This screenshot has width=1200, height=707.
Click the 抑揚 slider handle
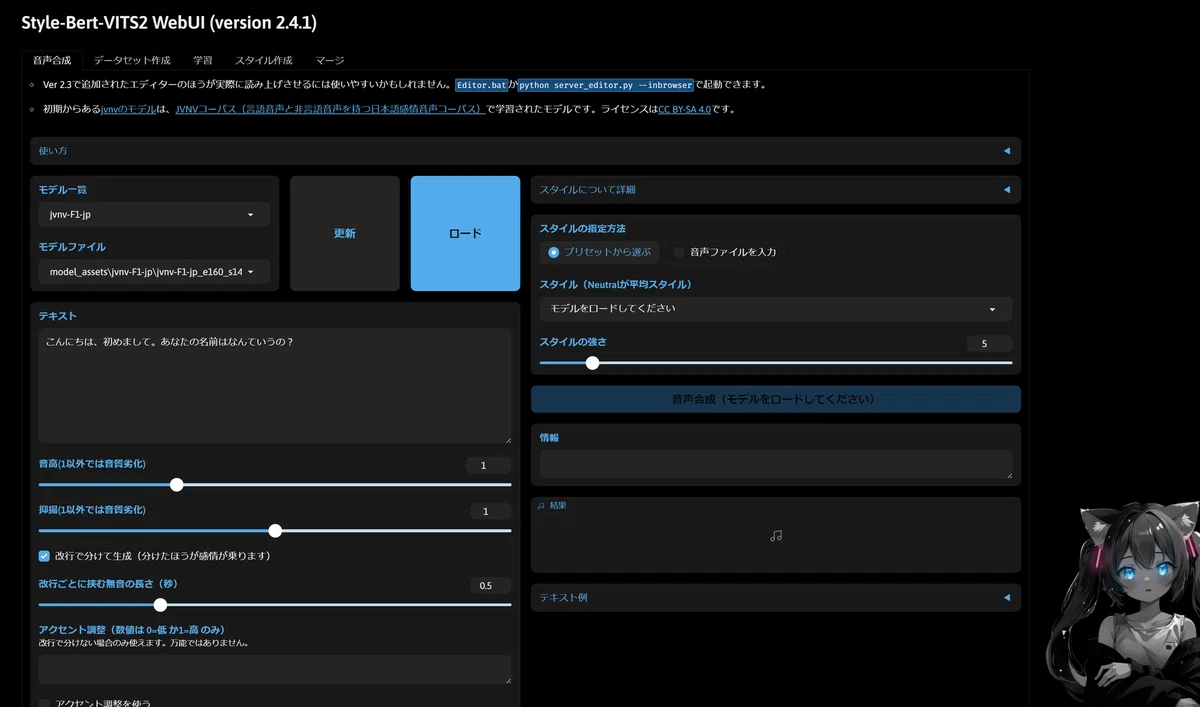(x=275, y=531)
